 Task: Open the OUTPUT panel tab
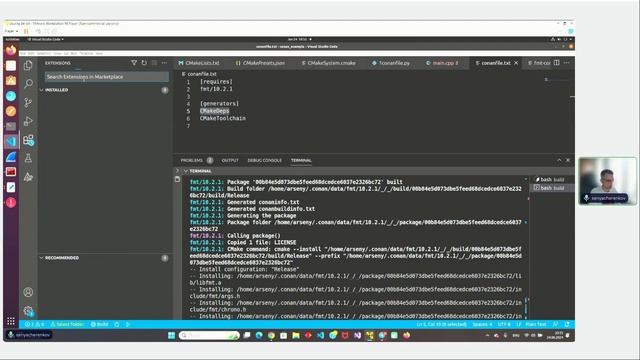(x=230, y=160)
